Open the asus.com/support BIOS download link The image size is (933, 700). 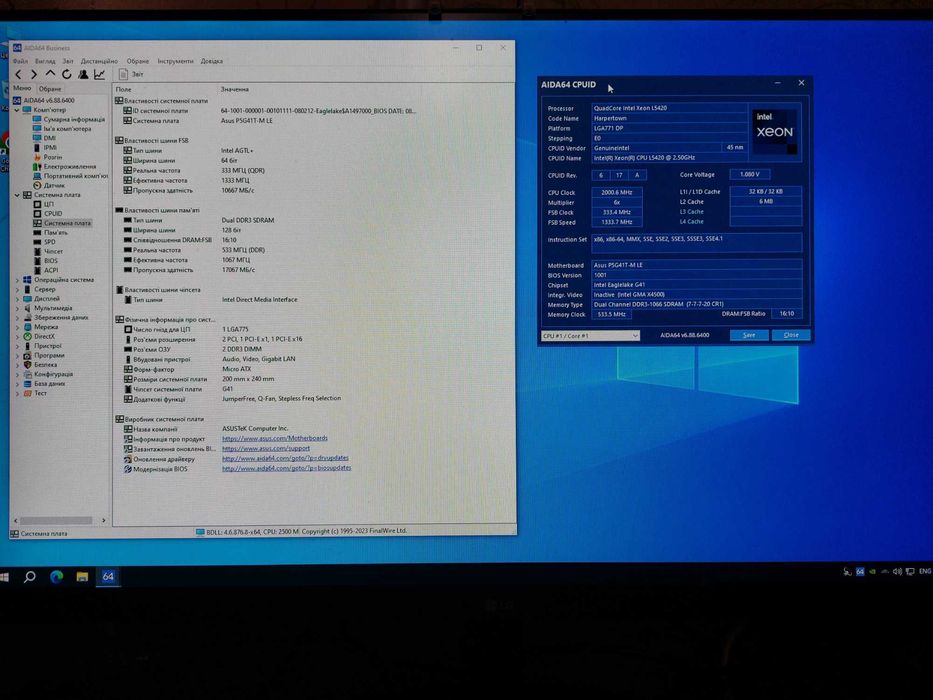[266, 448]
